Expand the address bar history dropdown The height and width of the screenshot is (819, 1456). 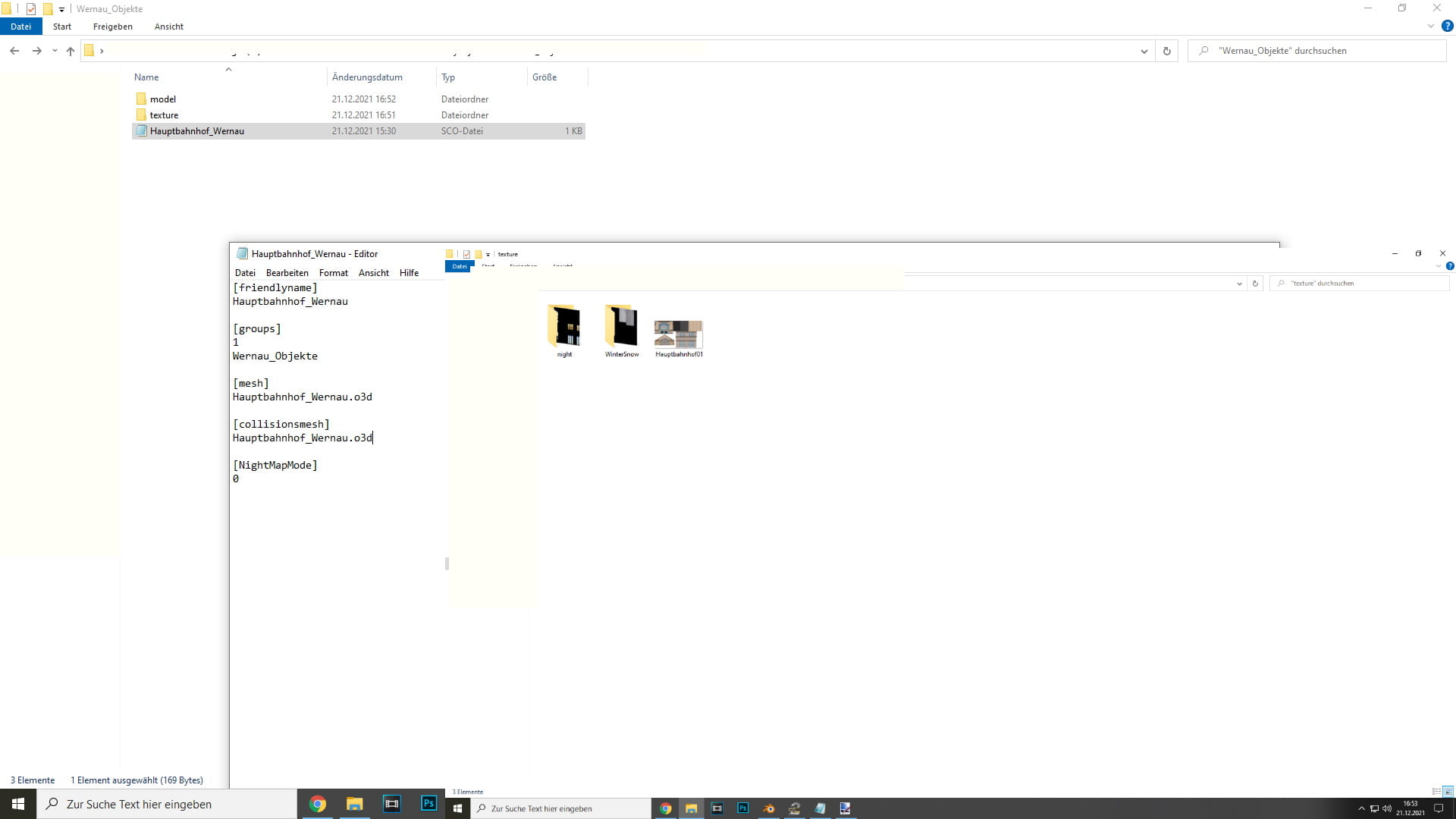[1144, 51]
